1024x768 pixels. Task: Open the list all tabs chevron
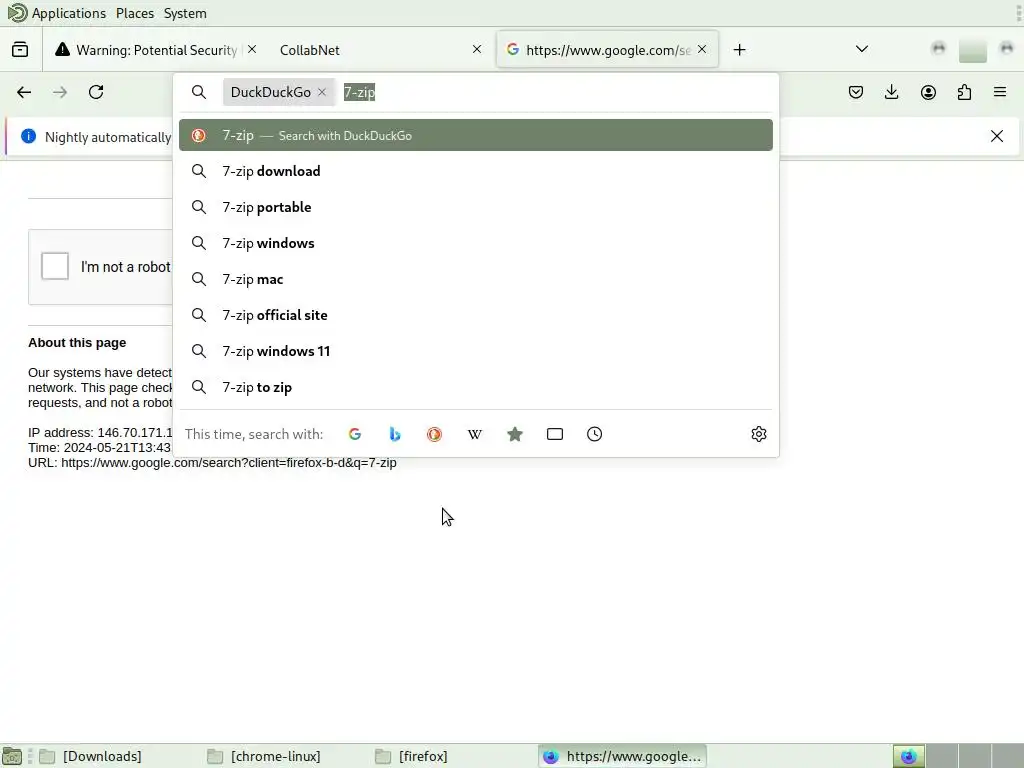[862, 49]
